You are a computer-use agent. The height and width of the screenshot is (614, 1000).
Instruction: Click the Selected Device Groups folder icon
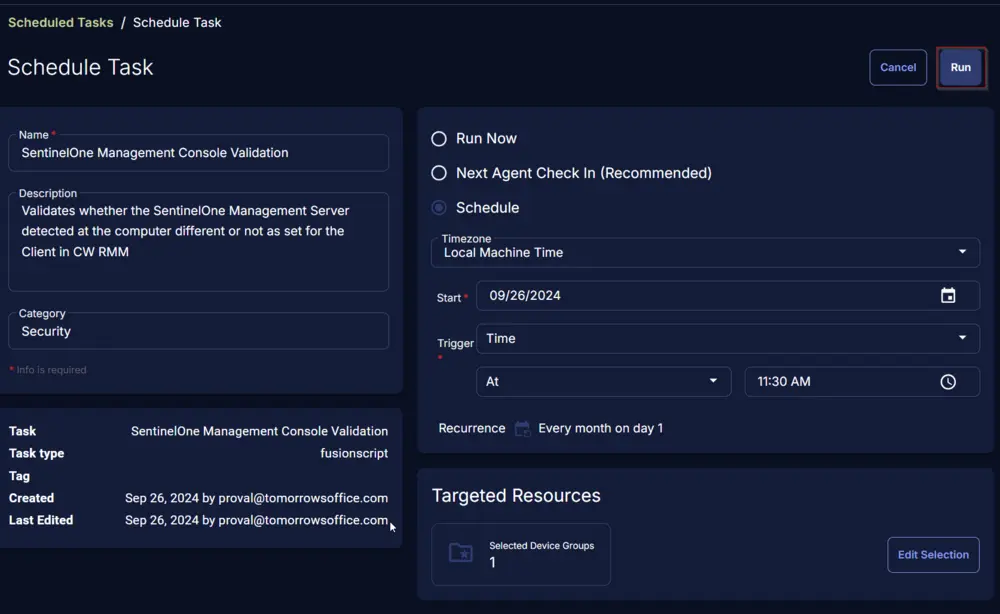tap(460, 553)
